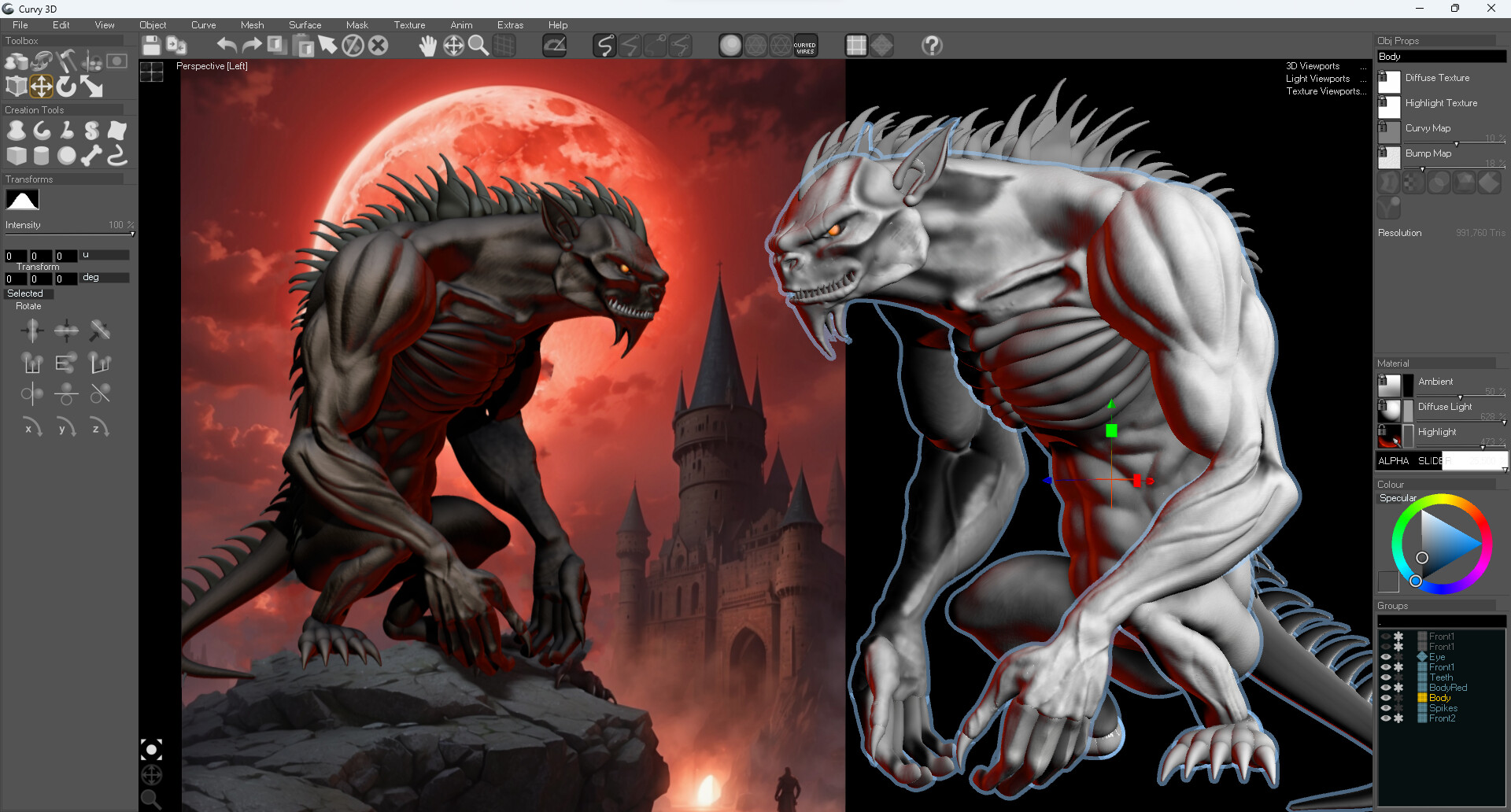Open the Texture Viewports options
The width and height of the screenshot is (1511, 812).
(1325, 91)
